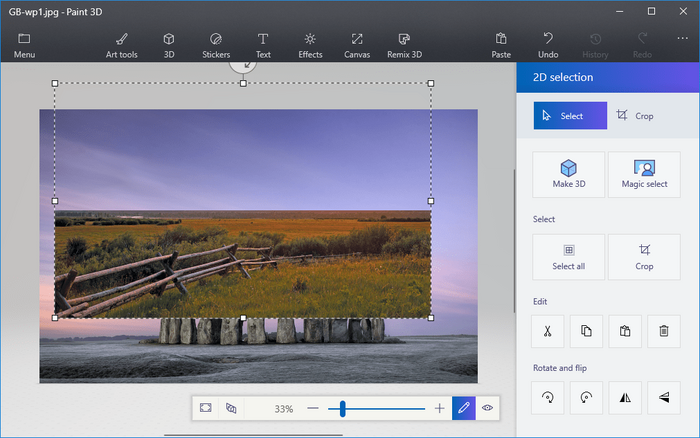Open the Art tools tab

click(122, 45)
